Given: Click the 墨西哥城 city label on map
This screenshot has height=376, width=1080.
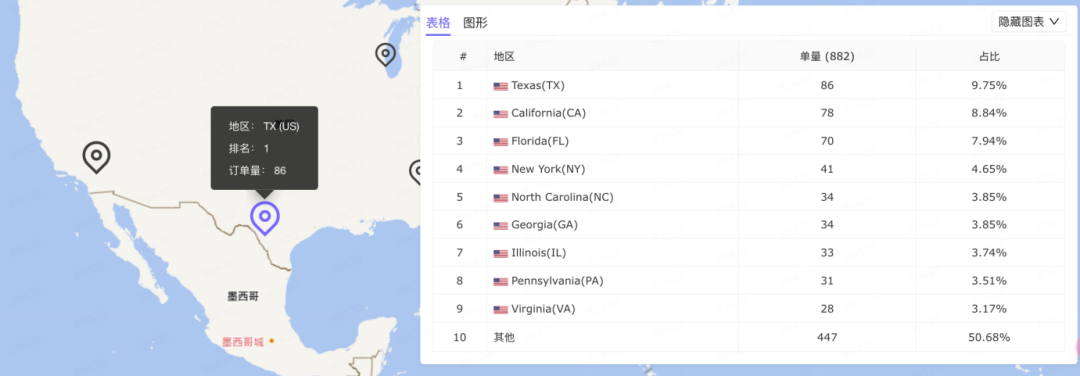Looking at the screenshot, I should (243, 342).
